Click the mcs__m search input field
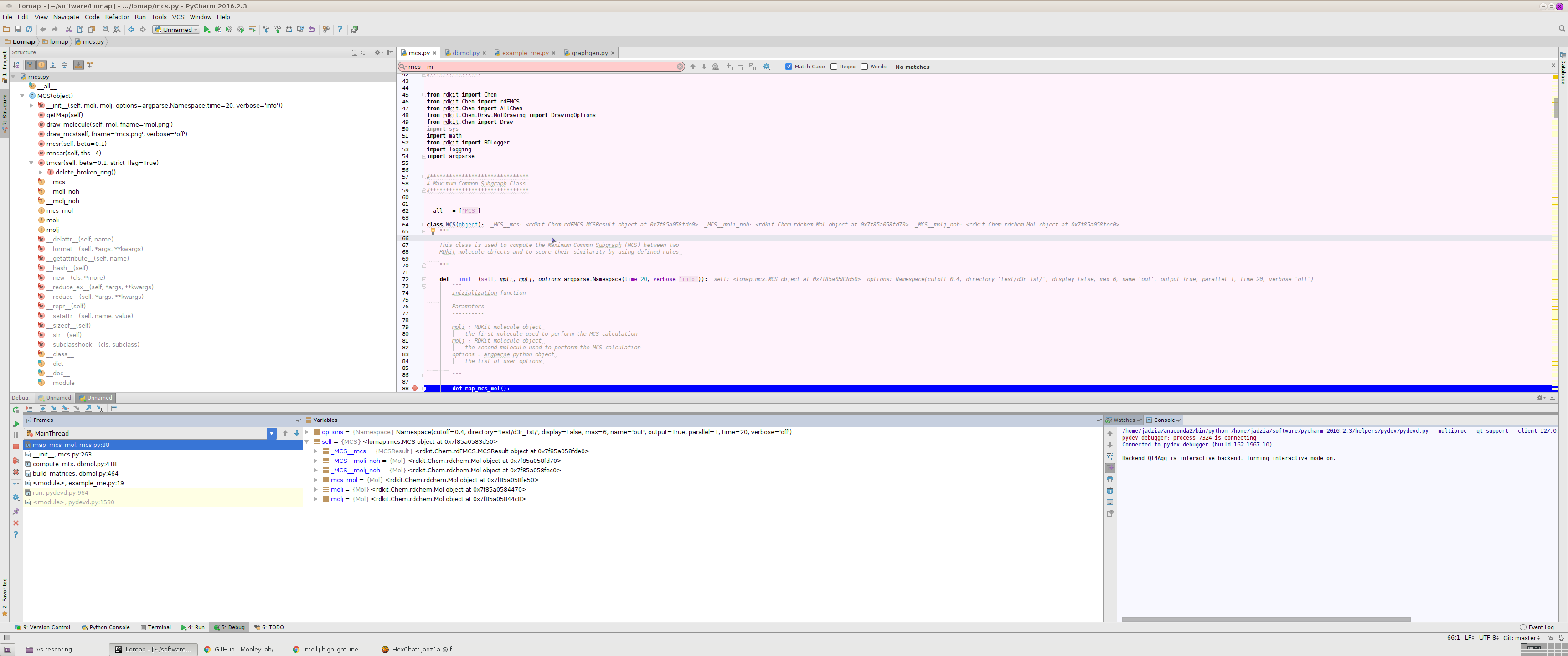 (x=541, y=67)
